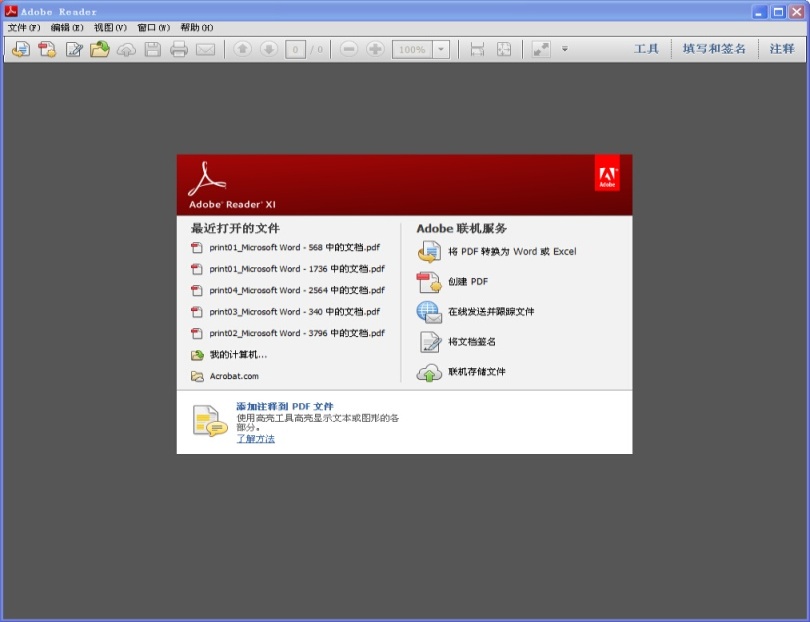The image size is (810, 622).
Task: Open the 工具 pane
Action: tap(646, 49)
